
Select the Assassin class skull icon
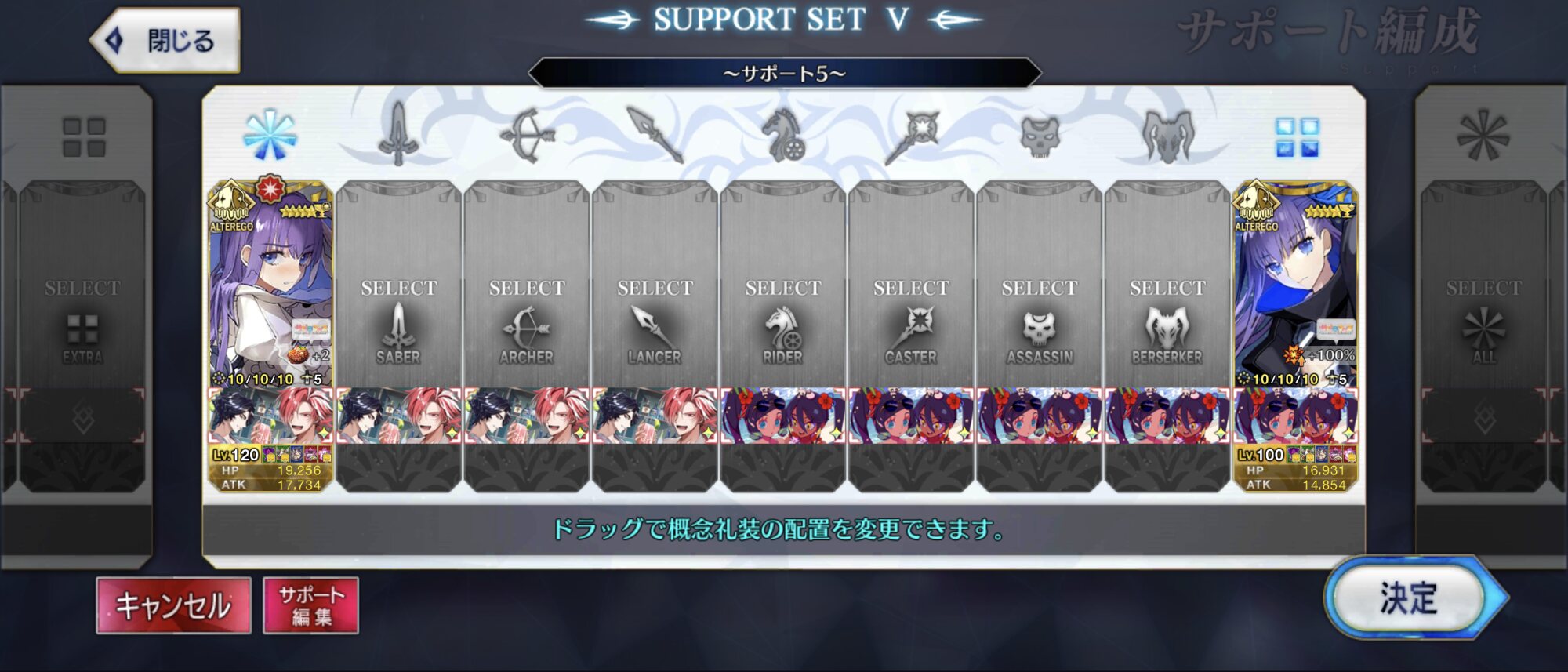pyautogui.click(x=1040, y=136)
